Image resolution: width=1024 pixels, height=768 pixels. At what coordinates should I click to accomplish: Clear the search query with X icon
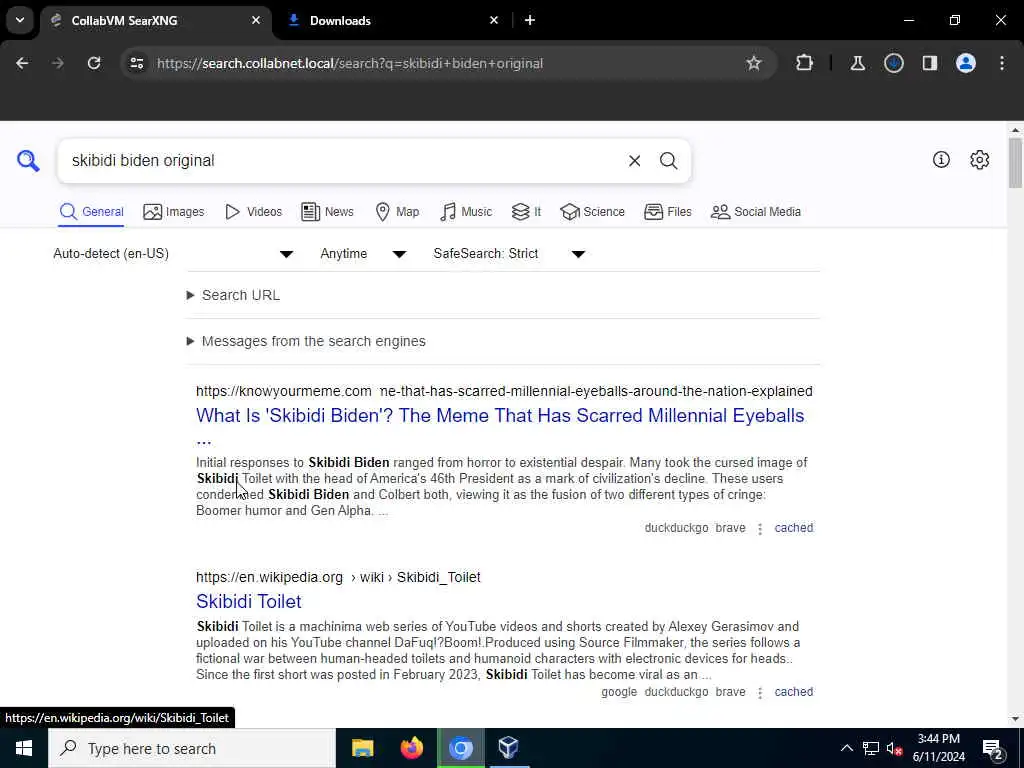click(x=634, y=161)
